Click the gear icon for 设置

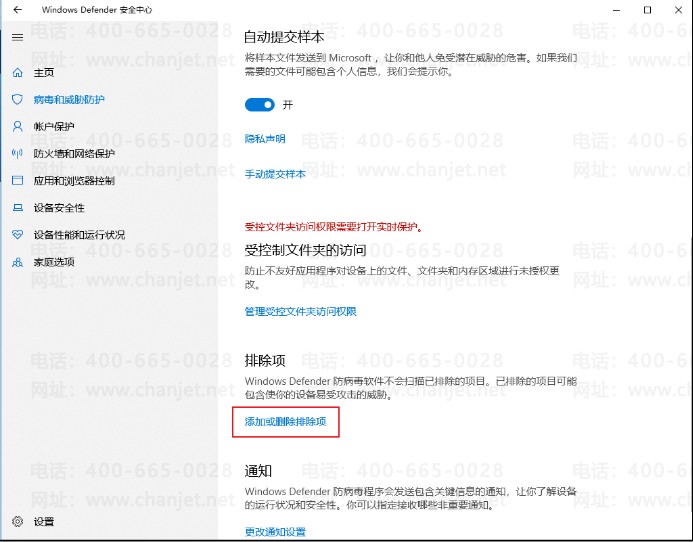(17, 521)
